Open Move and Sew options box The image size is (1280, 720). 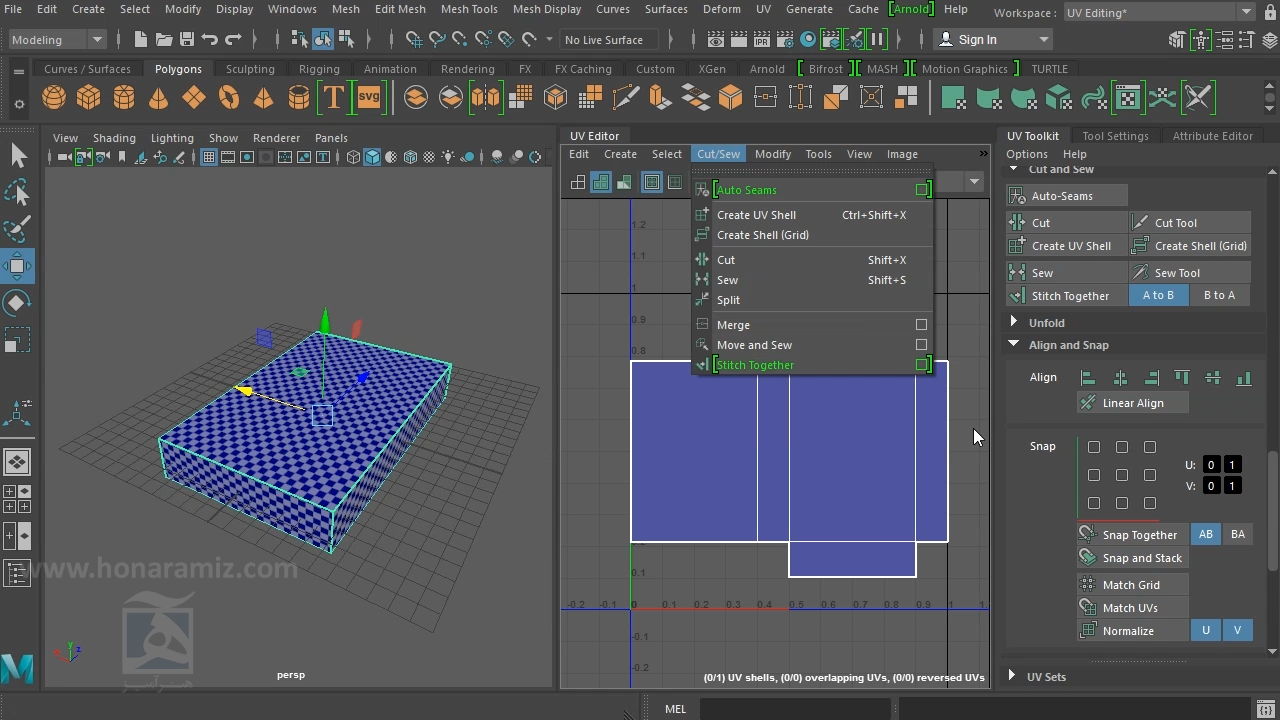click(x=921, y=345)
